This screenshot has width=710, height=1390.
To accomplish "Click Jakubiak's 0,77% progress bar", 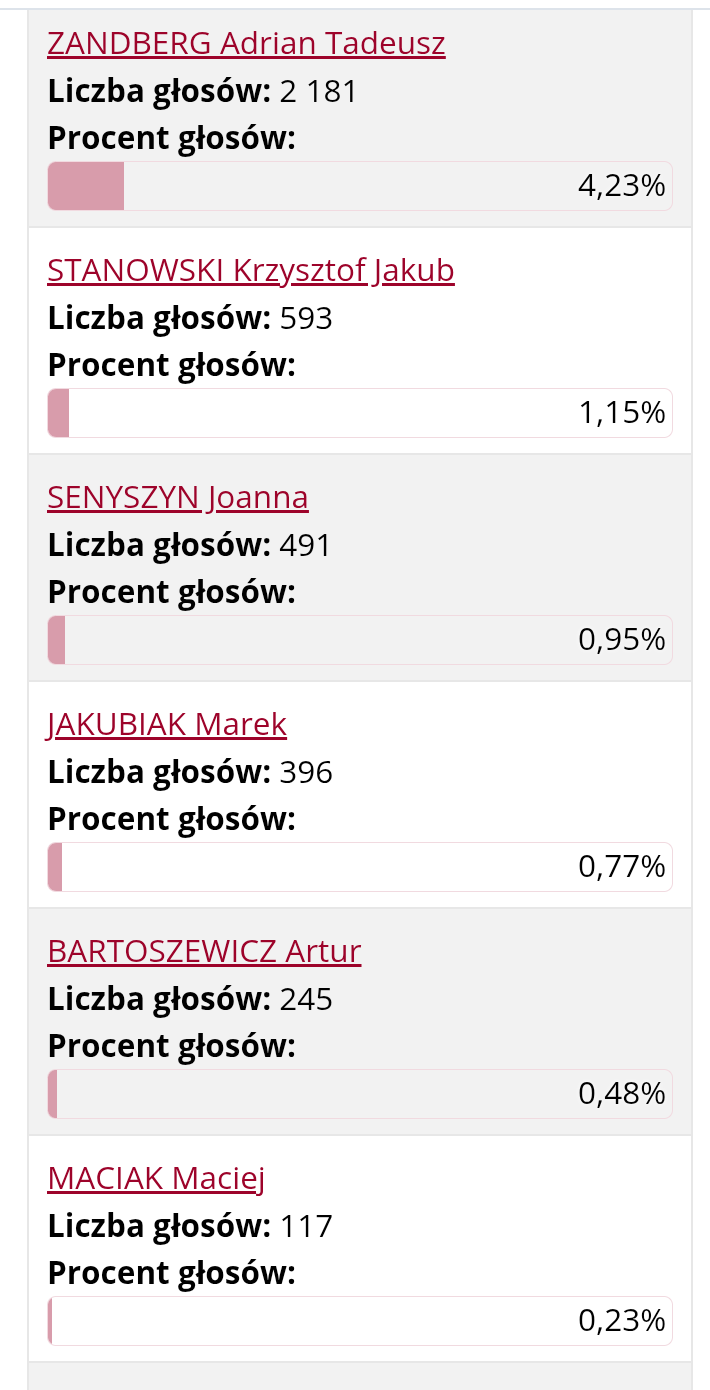I will [360, 867].
